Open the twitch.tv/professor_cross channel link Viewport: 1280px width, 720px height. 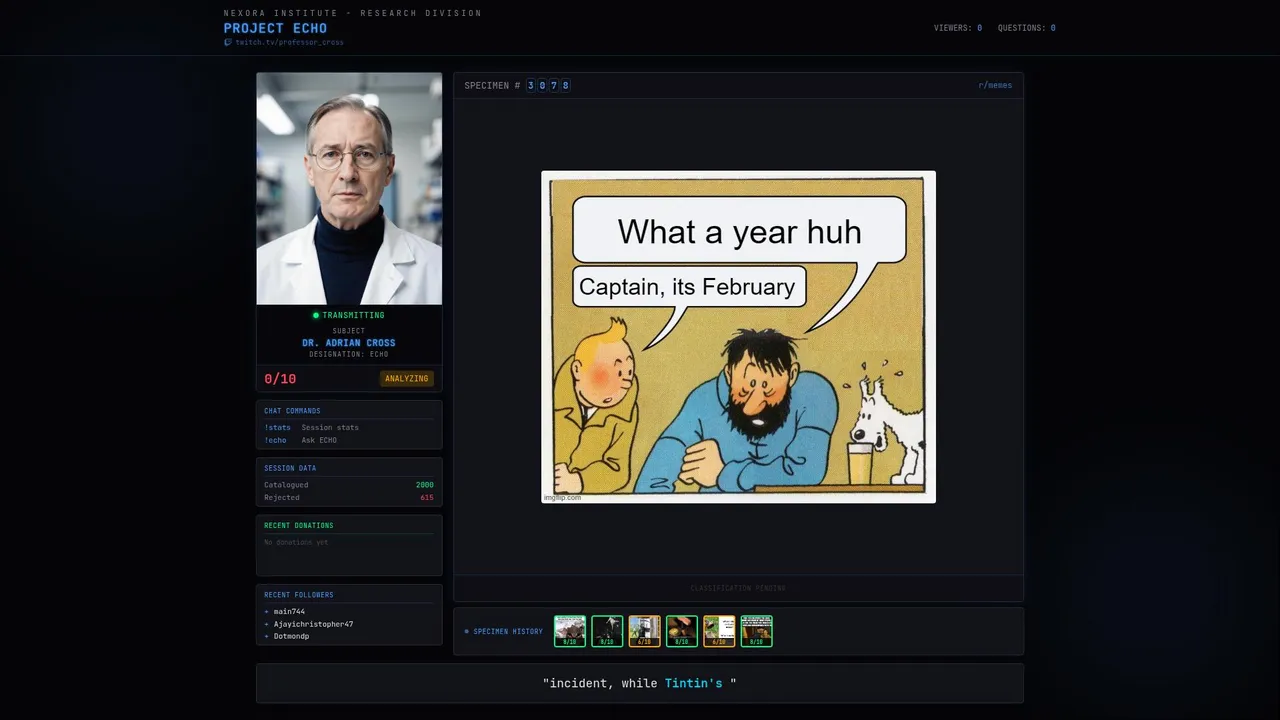(x=289, y=43)
